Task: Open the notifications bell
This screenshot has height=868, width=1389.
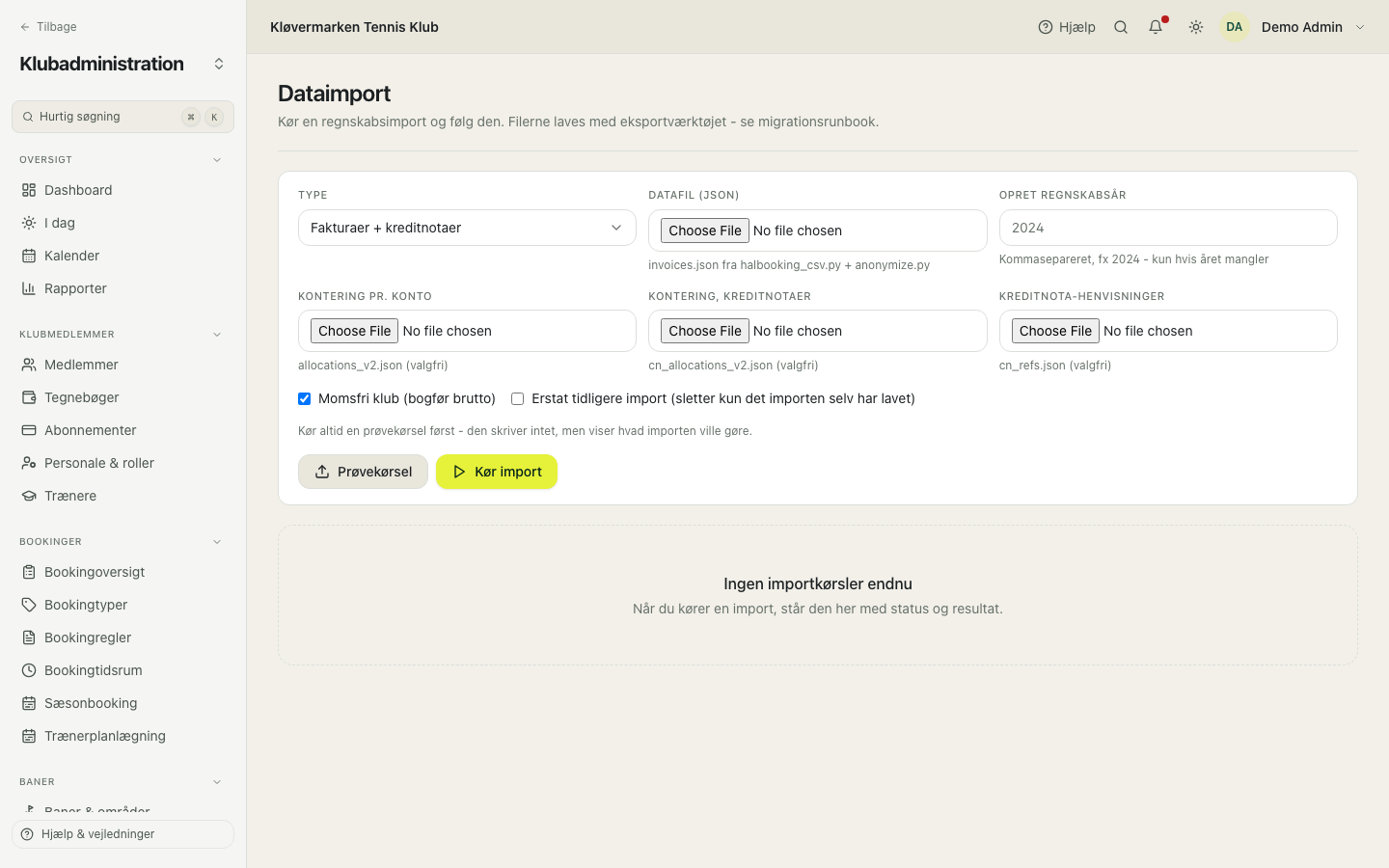Action: point(1156,27)
